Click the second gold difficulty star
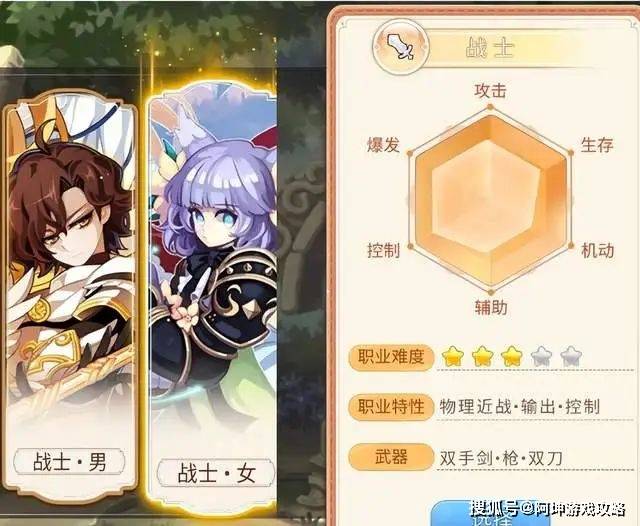 coord(482,356)
